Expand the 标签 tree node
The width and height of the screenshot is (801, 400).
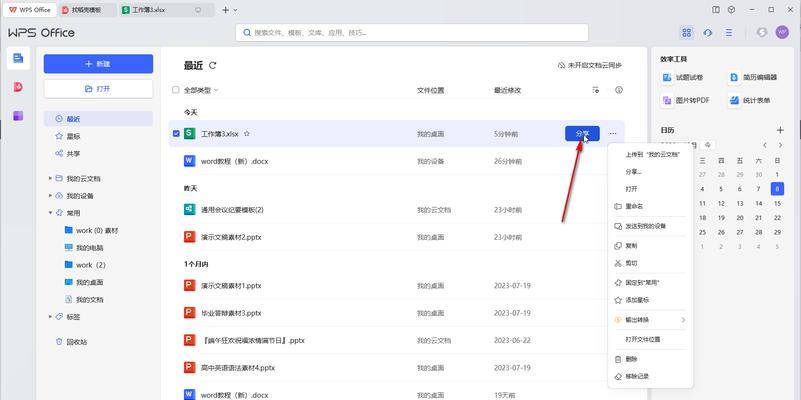tap(50, 317)
